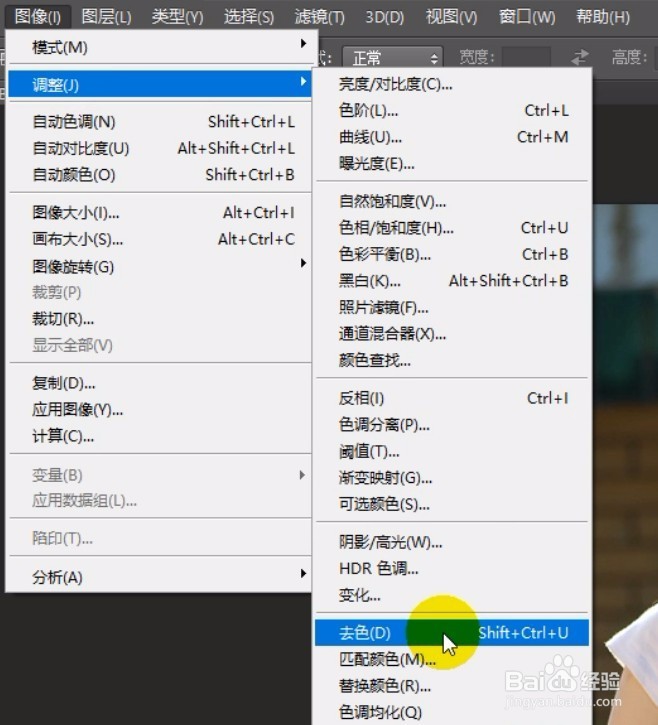This screenshot has height=725, width=658.
Task: Open 渐变映射(G)... adjustment
Action: [x=452, y=477]
